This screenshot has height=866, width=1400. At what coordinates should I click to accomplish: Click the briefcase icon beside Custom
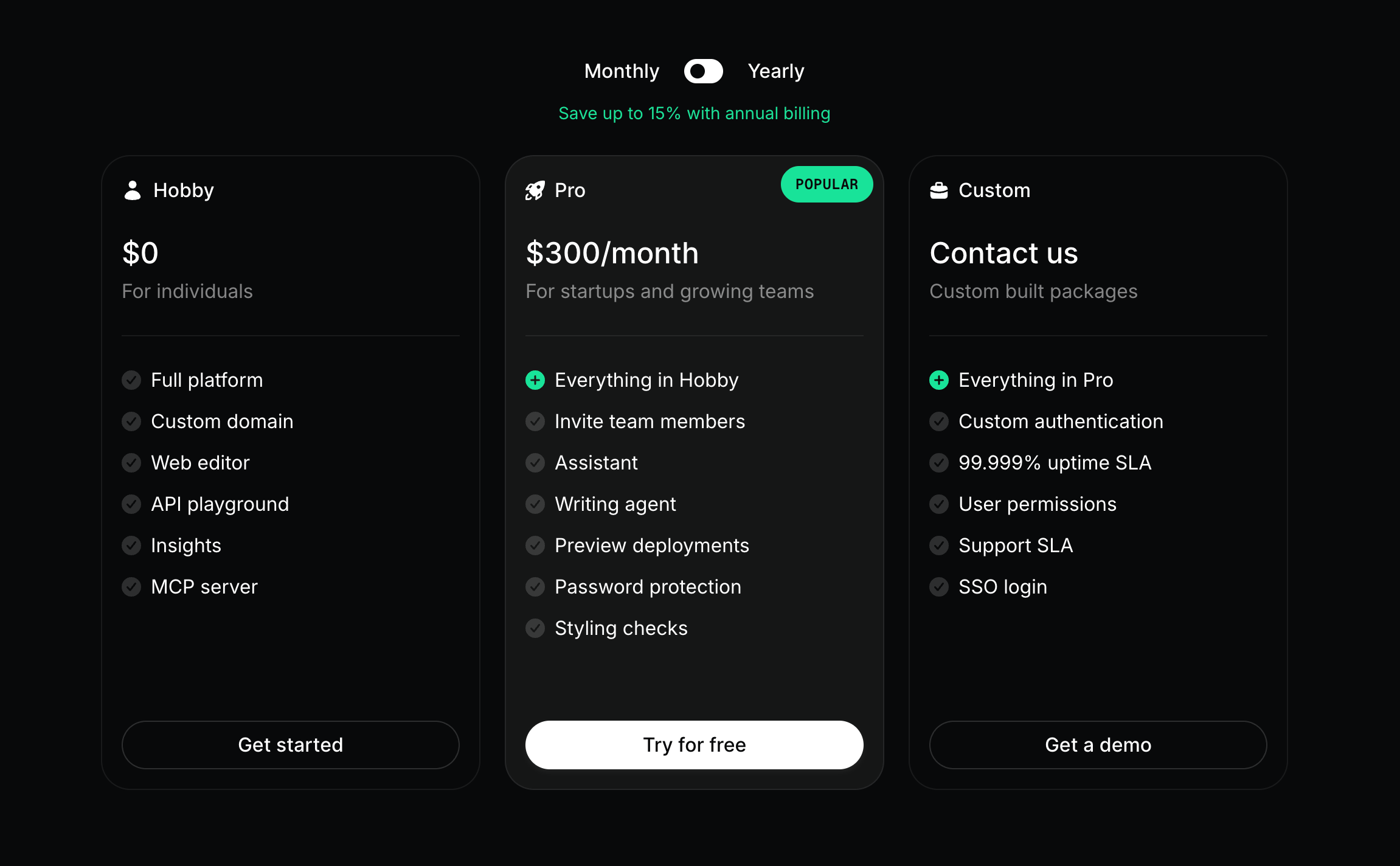[939, 190]
